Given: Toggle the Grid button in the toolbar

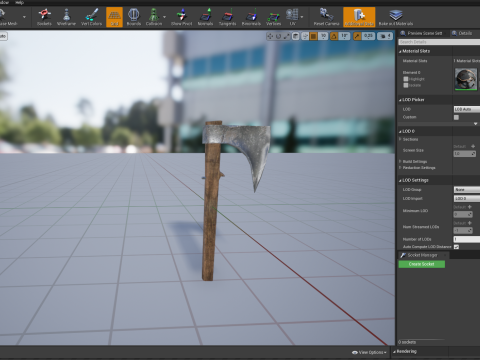Looking at the screenshot, I should pos(114,17).
